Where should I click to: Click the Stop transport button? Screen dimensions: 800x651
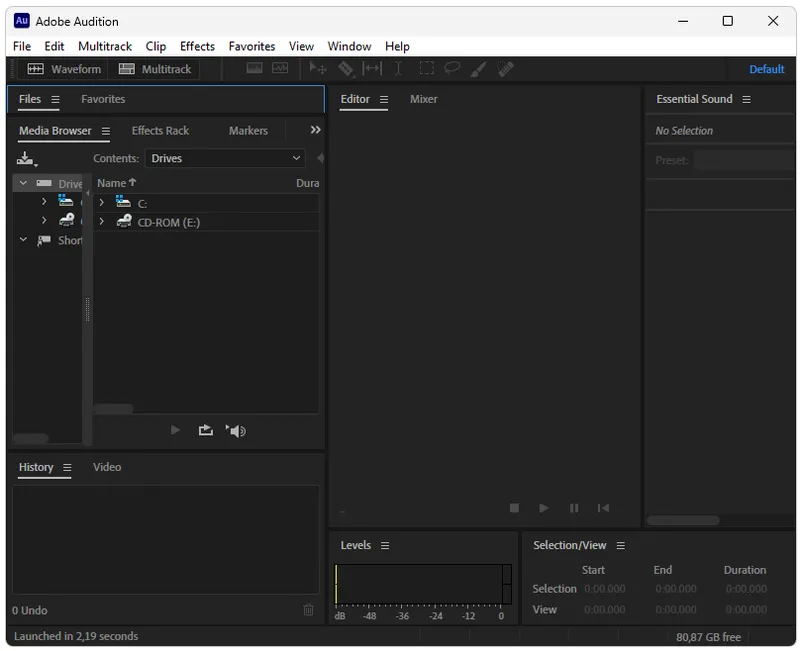pos(514,508)
